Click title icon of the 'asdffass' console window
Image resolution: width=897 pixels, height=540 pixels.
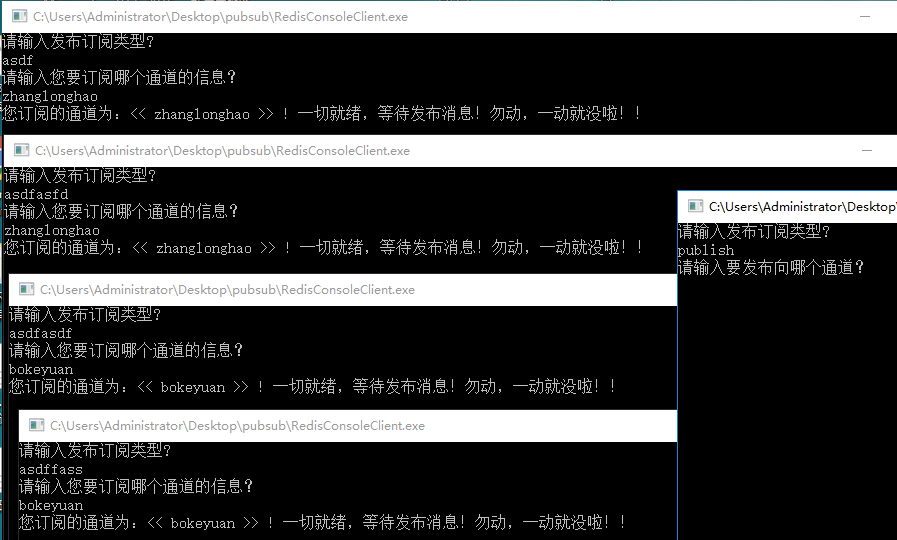(37, 426)
